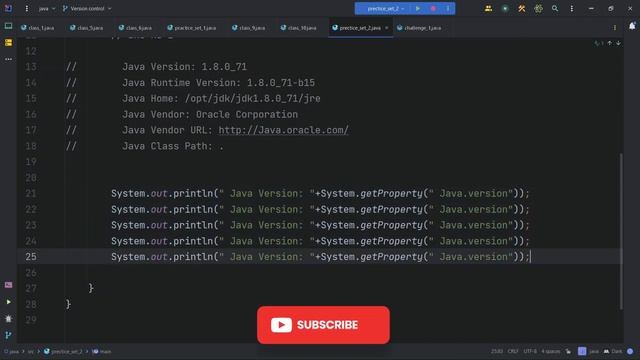Open more run actions menu
The height and width of the screenshot is (360, 640).
click(x=448, y=9)
